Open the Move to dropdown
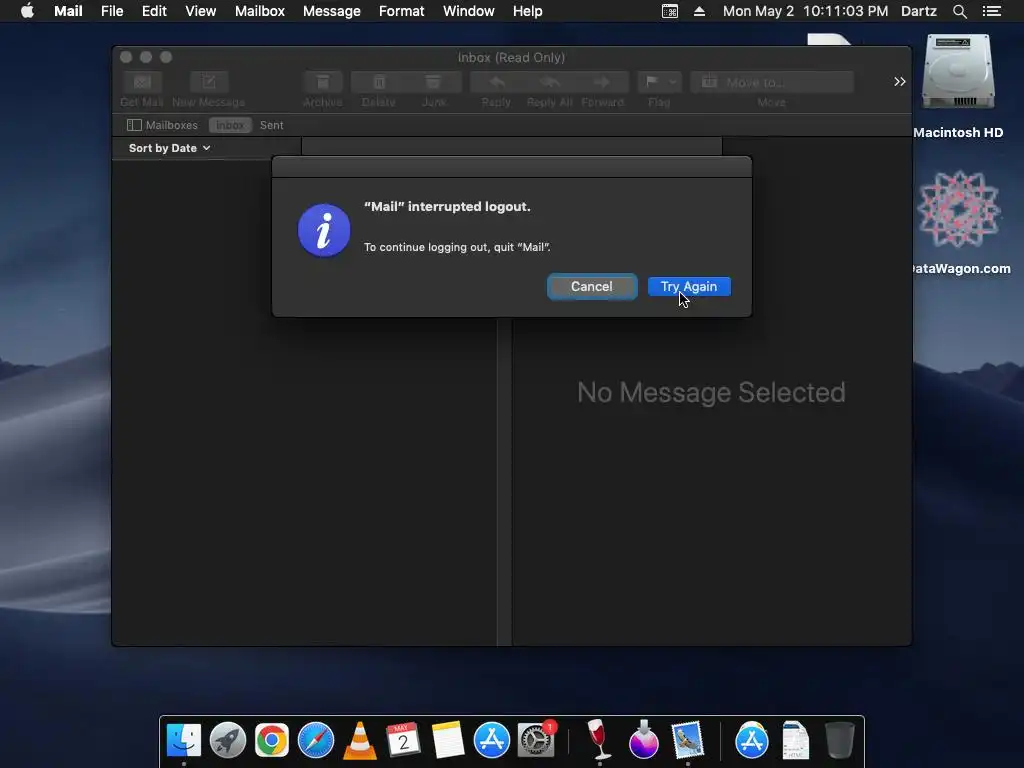The image size is (1024, 768). (772, 82)
